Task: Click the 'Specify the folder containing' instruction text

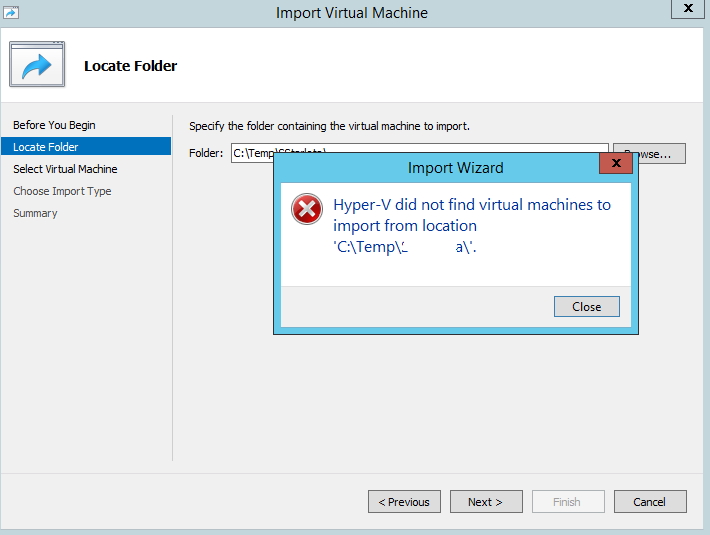Action: pyautogui.click(x=329, y=126)
